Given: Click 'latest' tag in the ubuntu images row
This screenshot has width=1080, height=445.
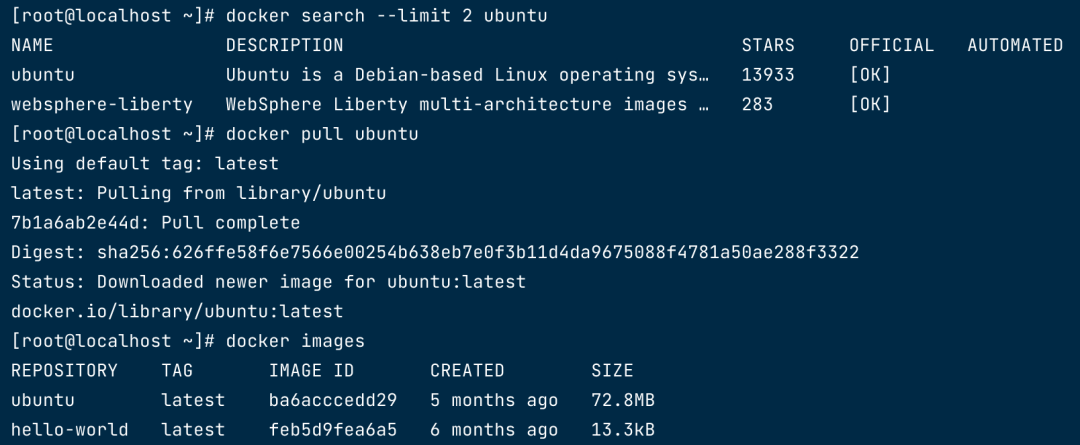Looking at the screenshot, I should tap(193, 400).
